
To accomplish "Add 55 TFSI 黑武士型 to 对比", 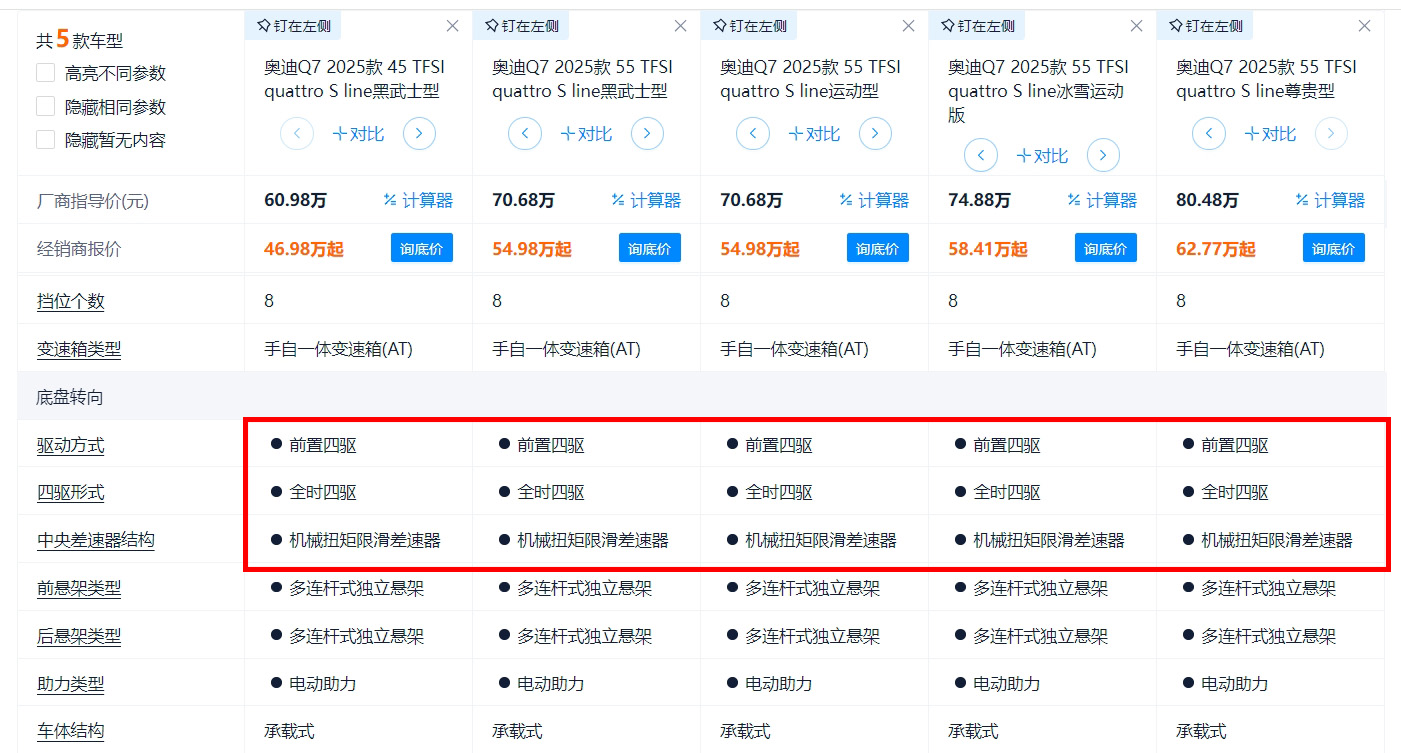I will tap(586, 133).
